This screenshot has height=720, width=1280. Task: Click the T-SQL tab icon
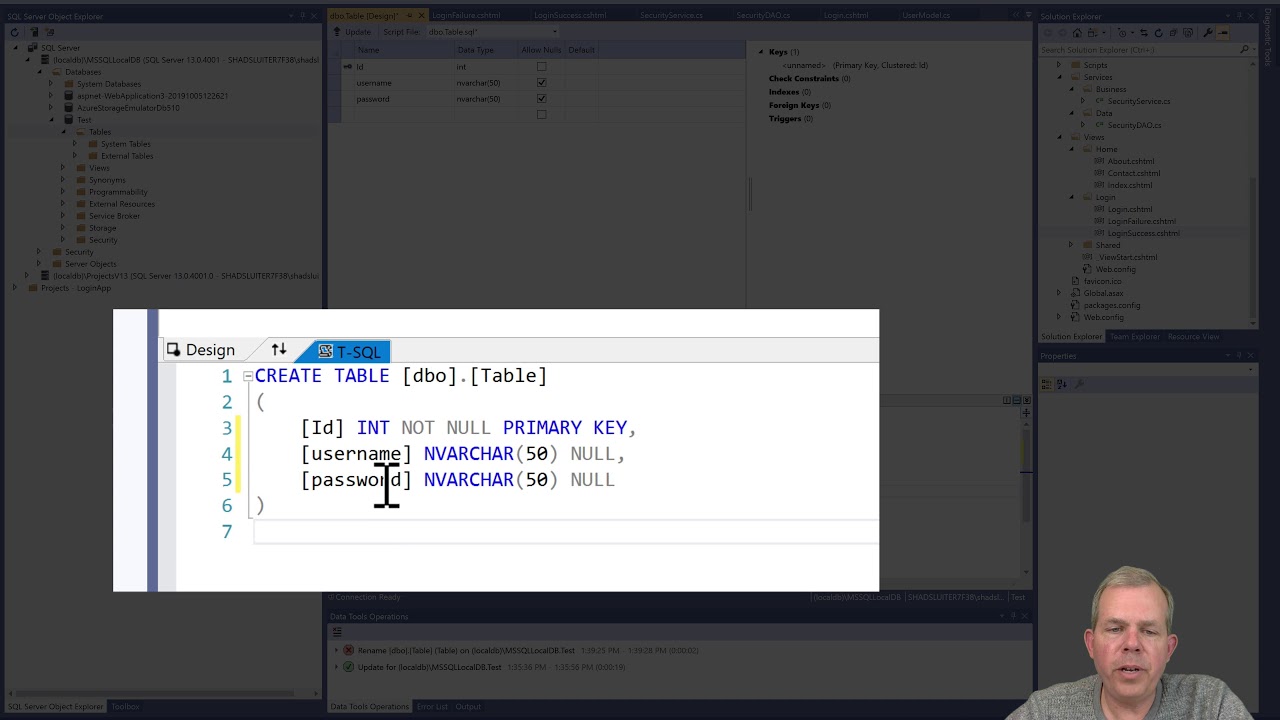coord(325,351)
